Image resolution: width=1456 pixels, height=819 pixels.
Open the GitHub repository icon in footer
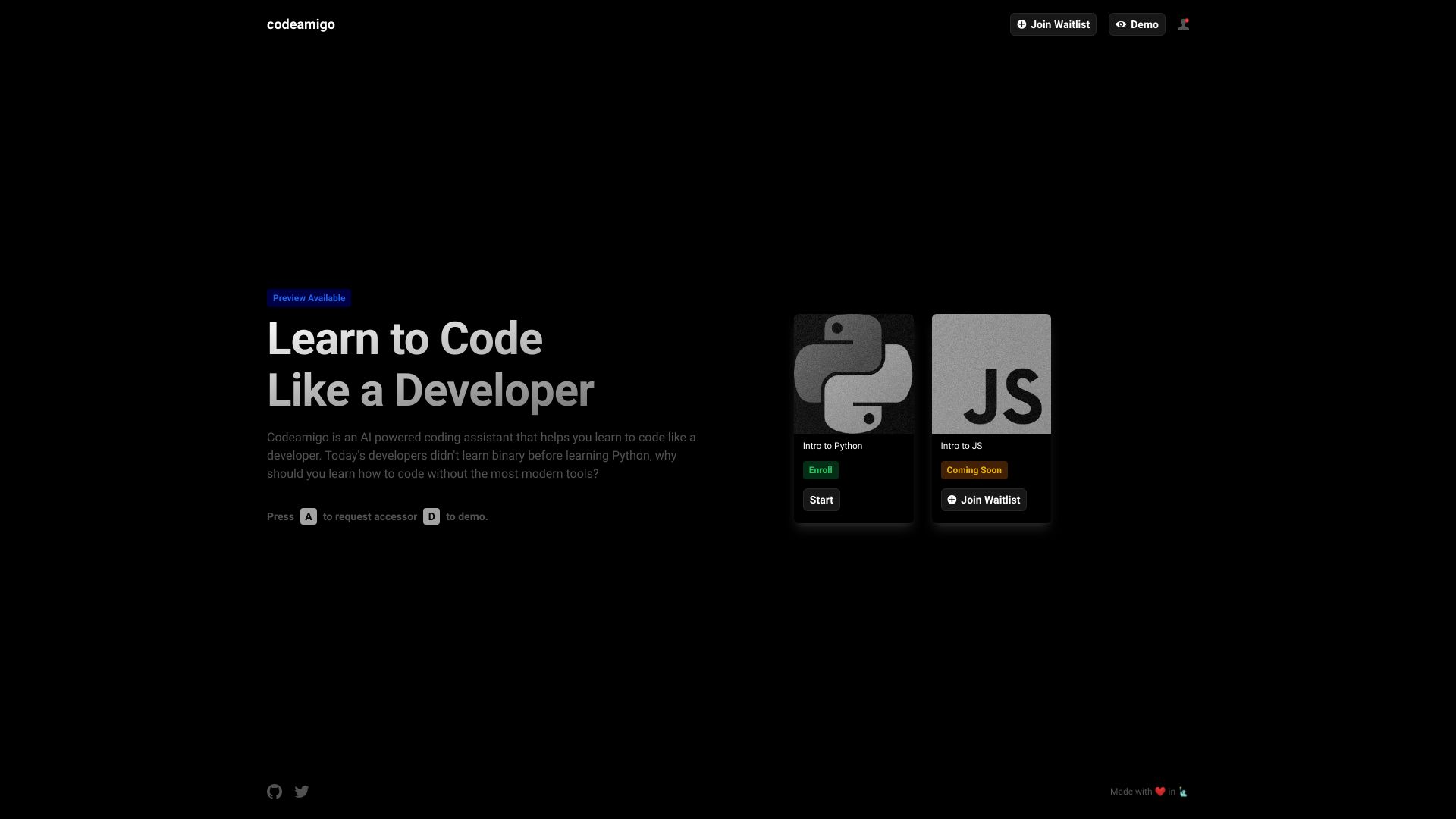pyautogui.click(x=275, y=791)
